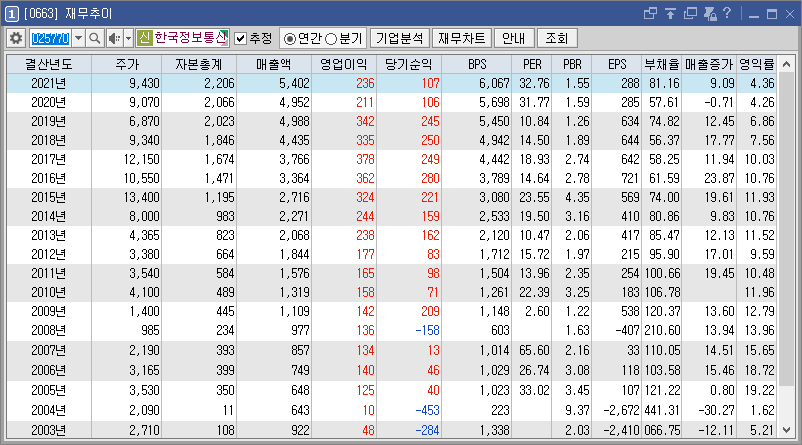This screenshot has width=802, height=445.
Task: Click EPS value -2,672 in 2004 row
Action: (621, 410)
